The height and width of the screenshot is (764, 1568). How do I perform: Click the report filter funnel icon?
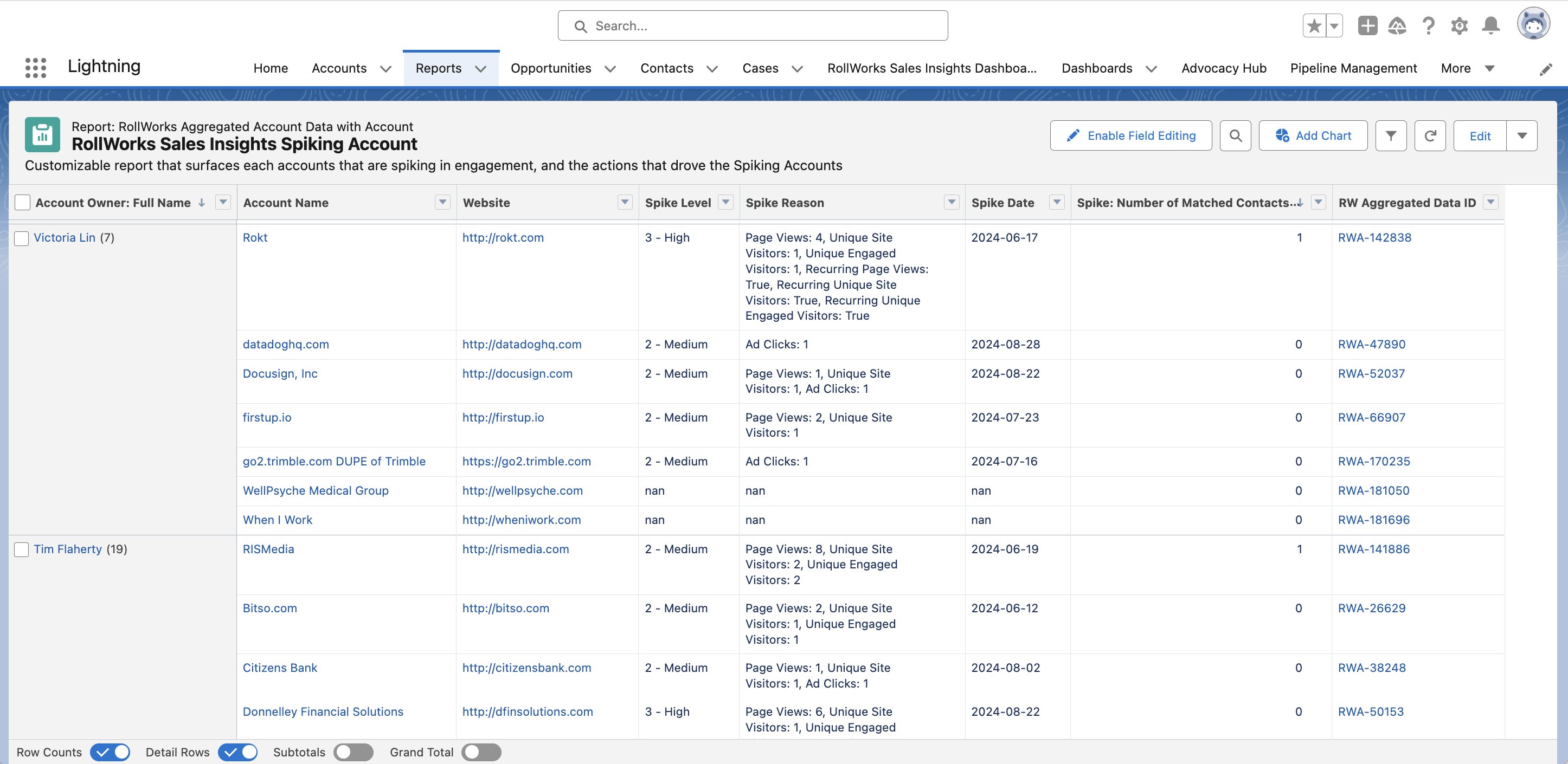[x=1391, y=135]
